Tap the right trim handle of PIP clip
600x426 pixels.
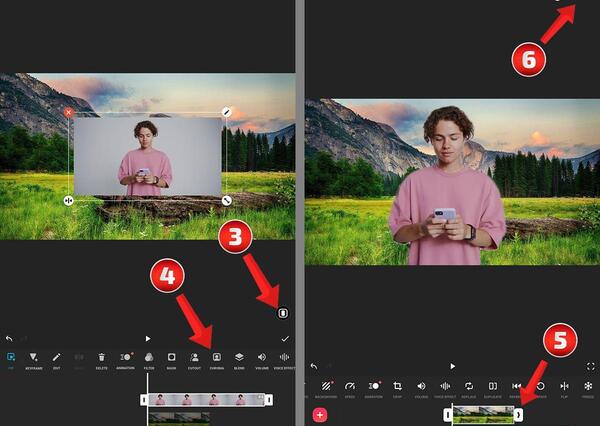click(269, 400)
